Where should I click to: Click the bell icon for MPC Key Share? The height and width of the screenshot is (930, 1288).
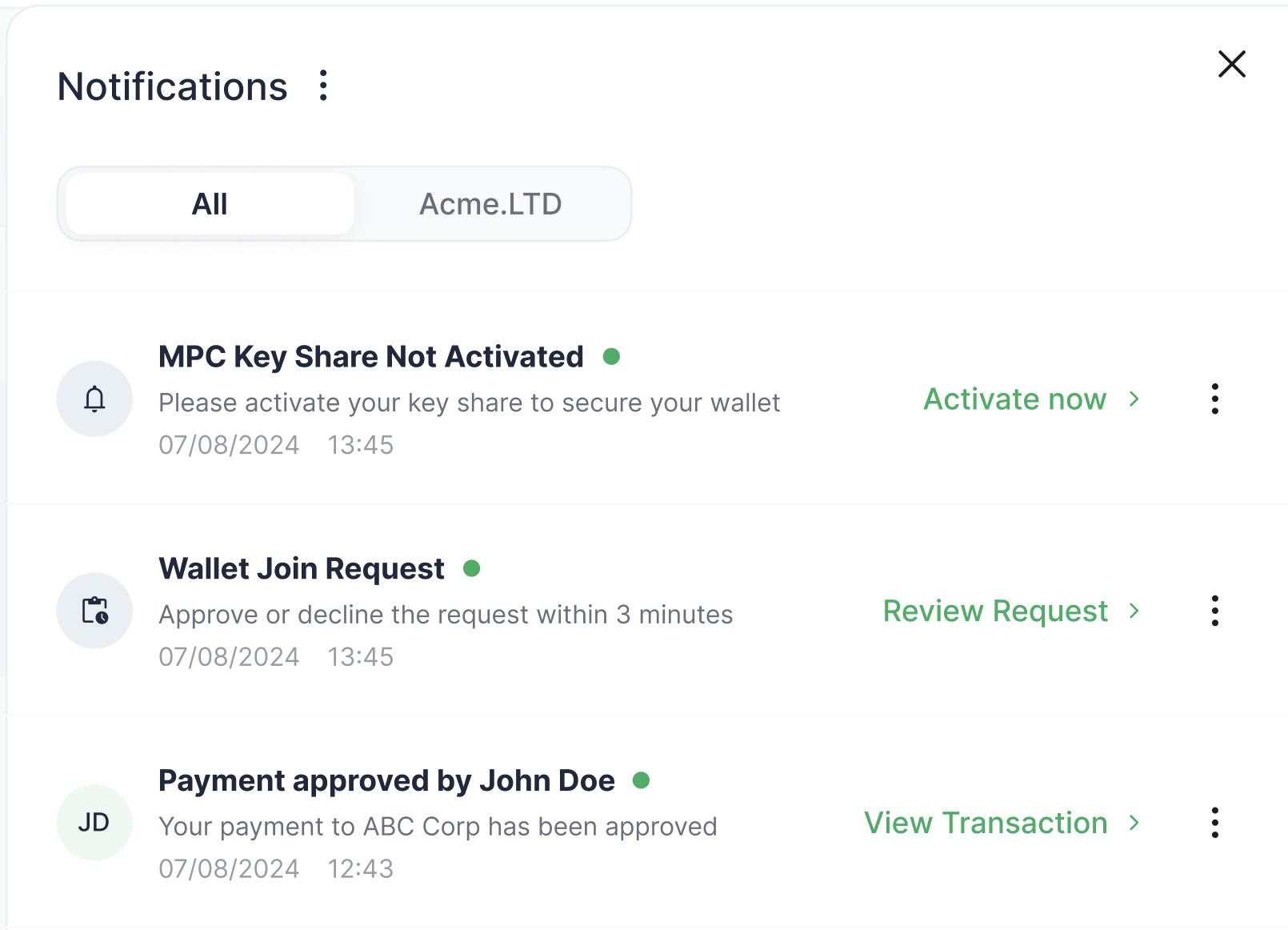coord(94,399)
